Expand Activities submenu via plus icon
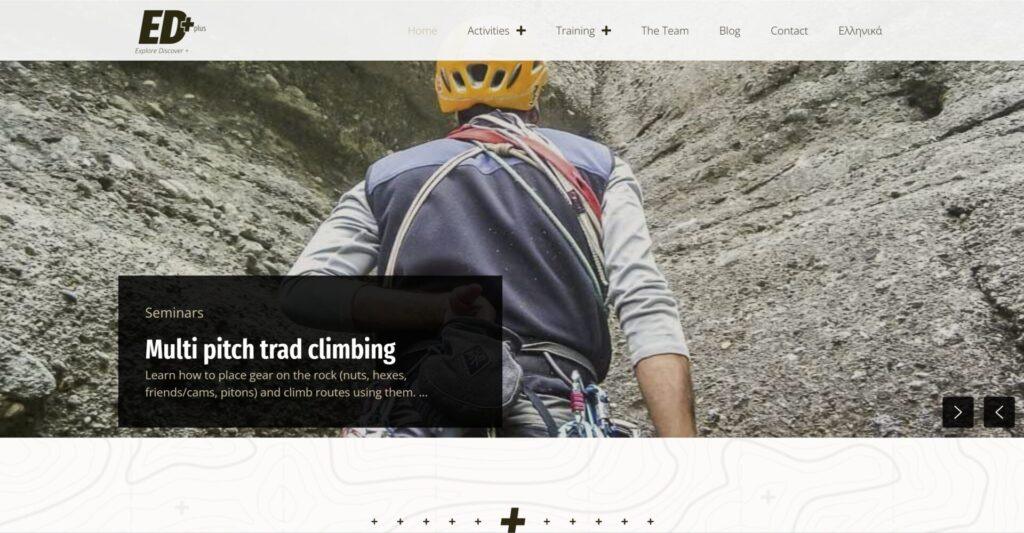Screen dimensions: 1024x533 pyautogui.click(x=520, y=31)
